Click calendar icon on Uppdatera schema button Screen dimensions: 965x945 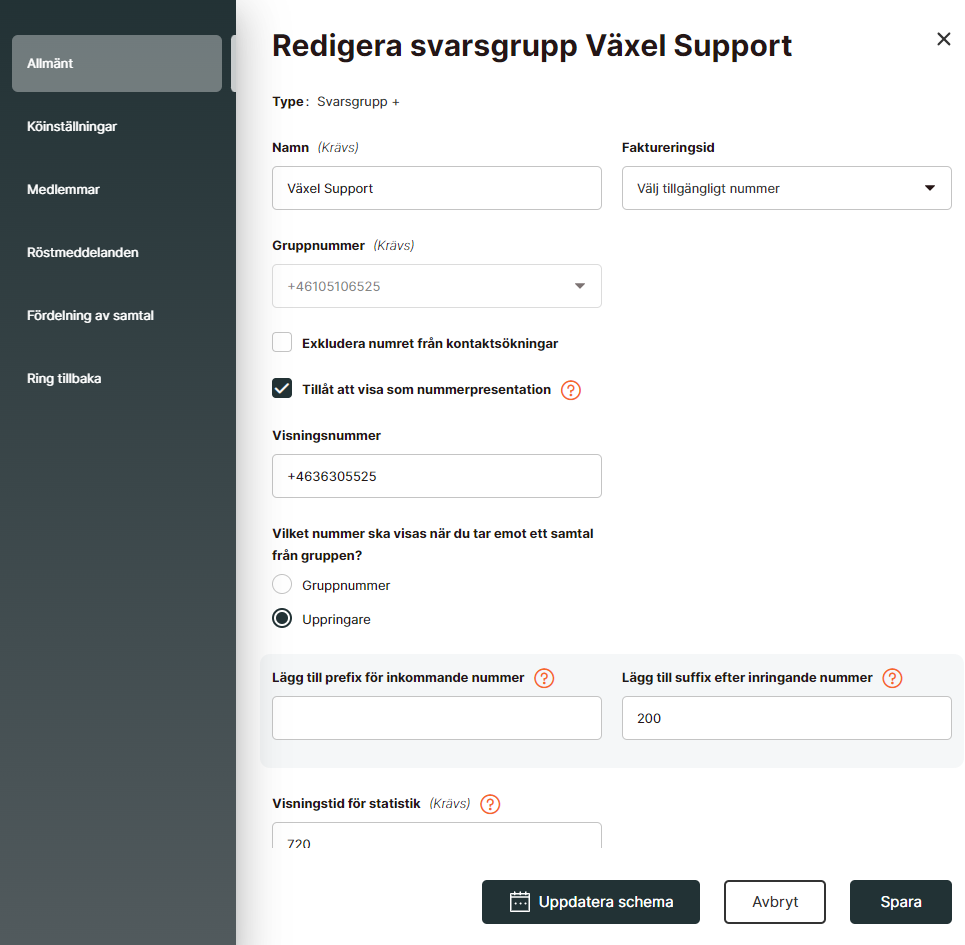[519, 902]
